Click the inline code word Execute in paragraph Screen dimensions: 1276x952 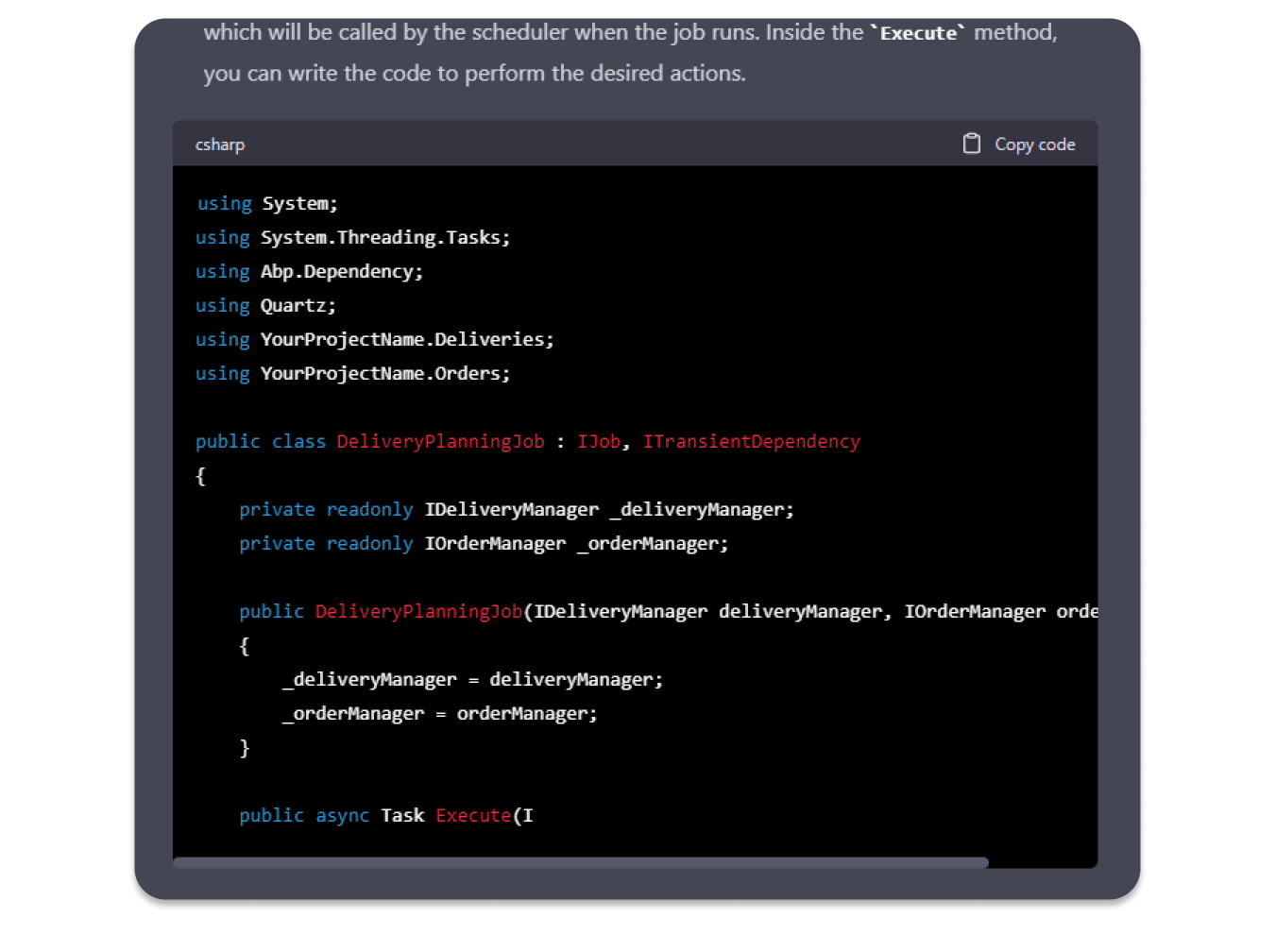tap(918, 33)
